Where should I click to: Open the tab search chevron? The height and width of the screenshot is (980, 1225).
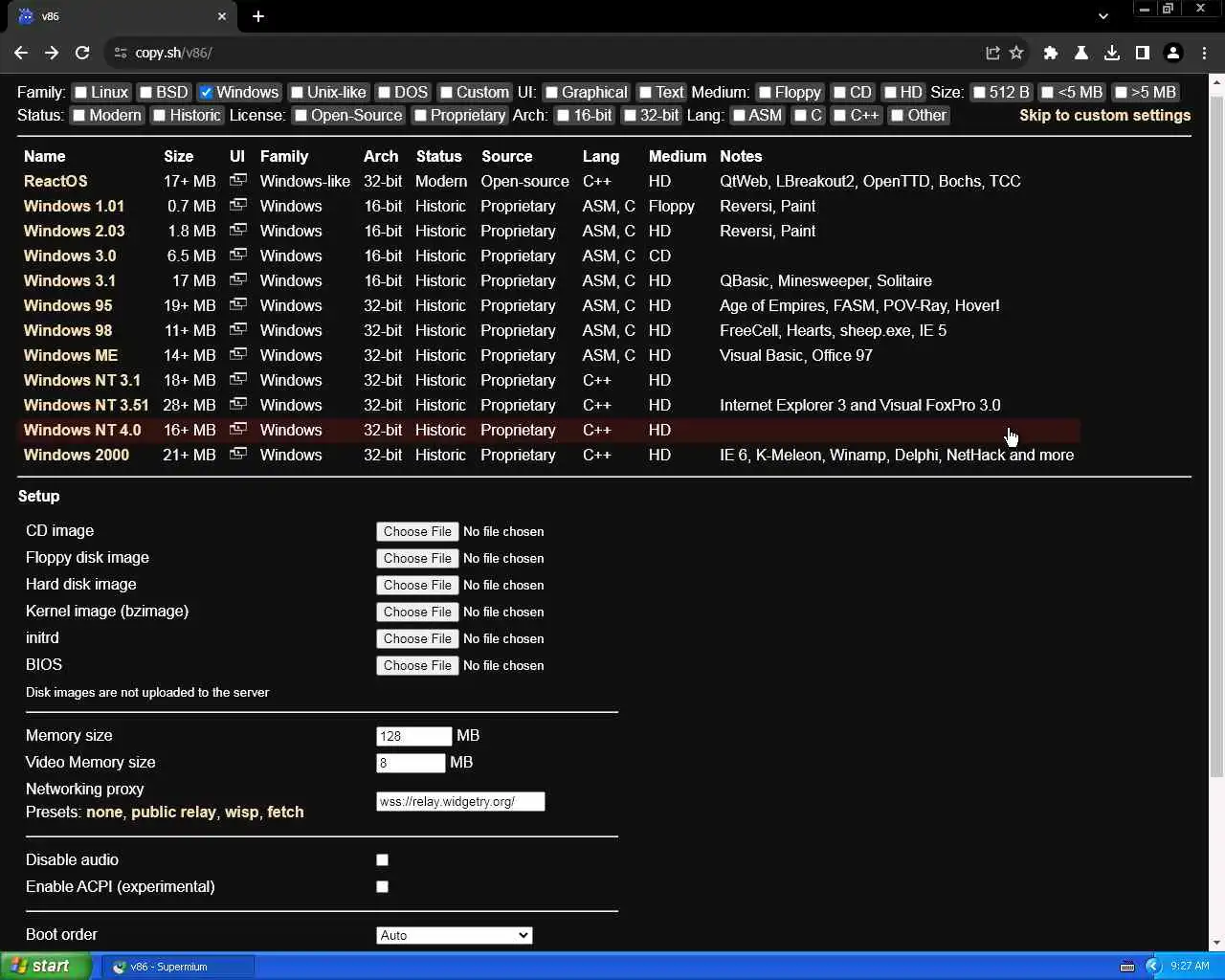click(1103, 16)
